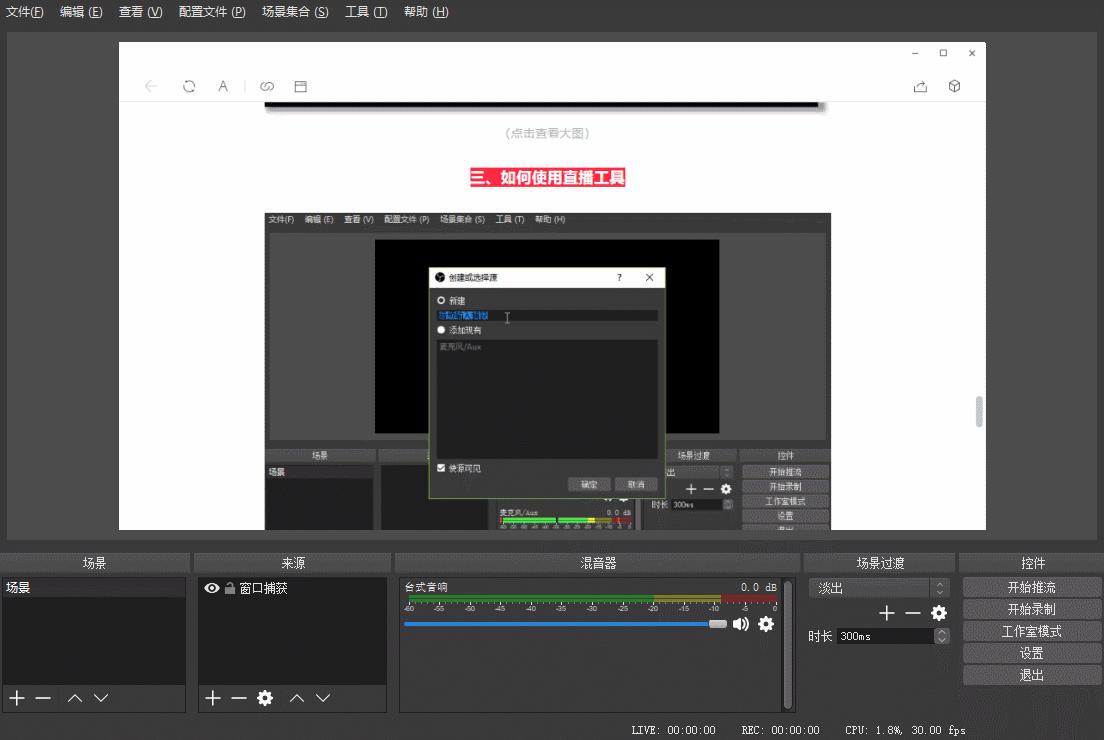Open the 查看(V) menu
Viewport: 1104px width, 740px height.
(x=140, y=12)
